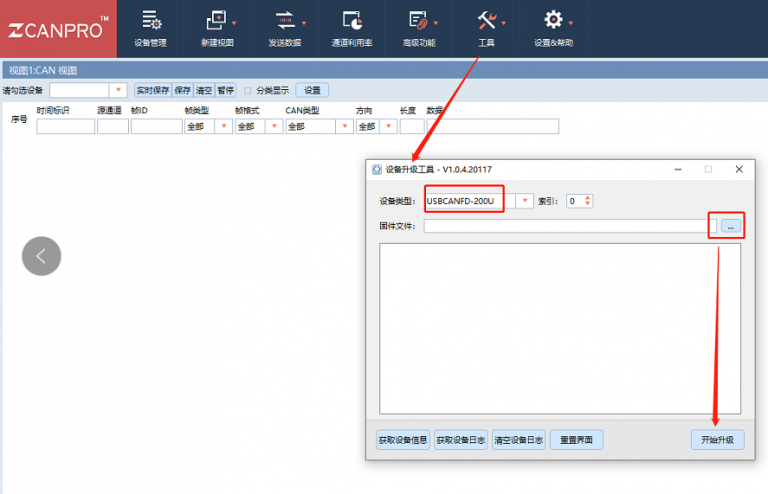Viewport: 768px width, 494px height.
Task: Click the 固件文件 path input field
Action: (x=563, y=227)
